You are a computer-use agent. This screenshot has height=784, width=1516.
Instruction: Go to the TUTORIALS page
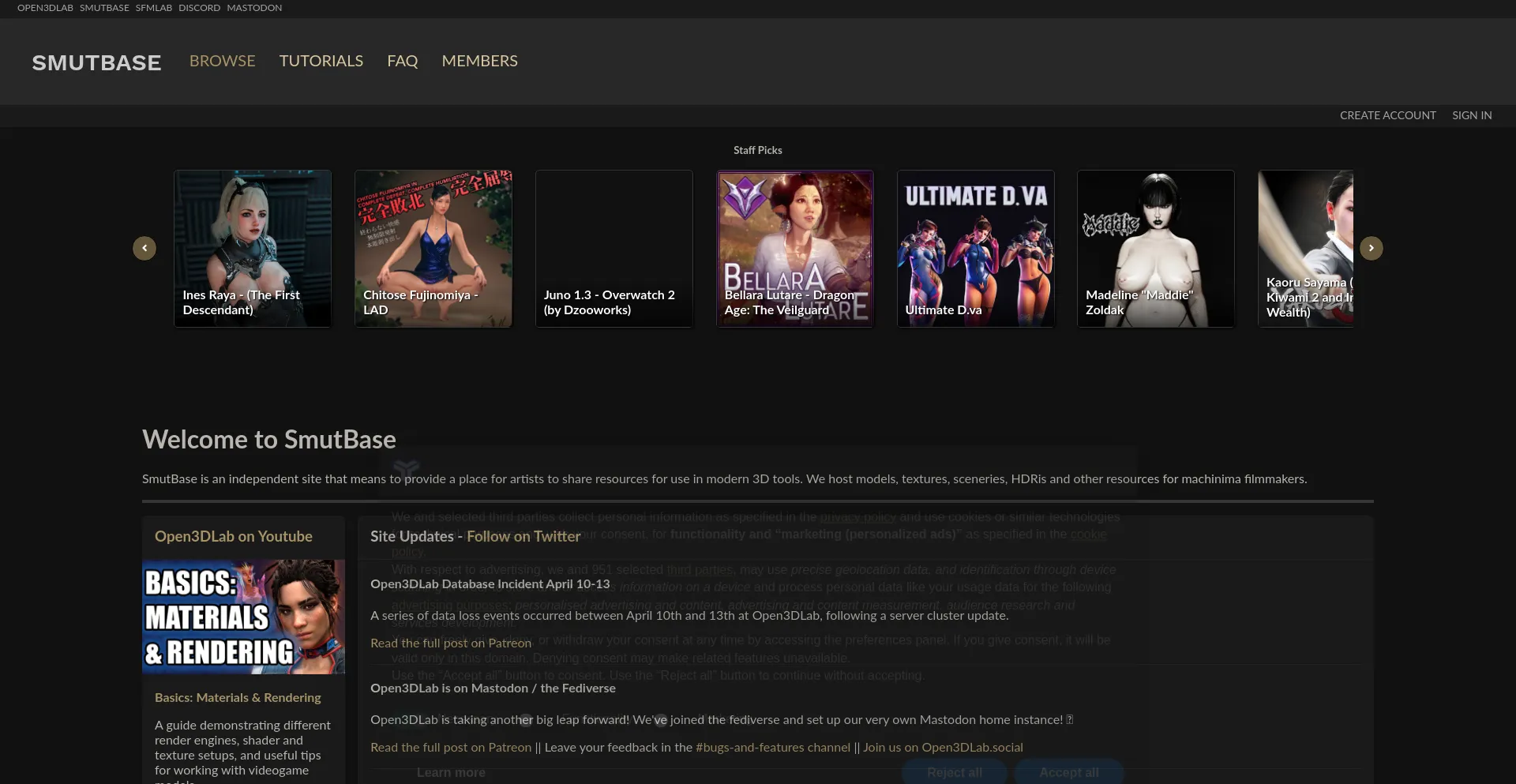click(x=321, y=61)
